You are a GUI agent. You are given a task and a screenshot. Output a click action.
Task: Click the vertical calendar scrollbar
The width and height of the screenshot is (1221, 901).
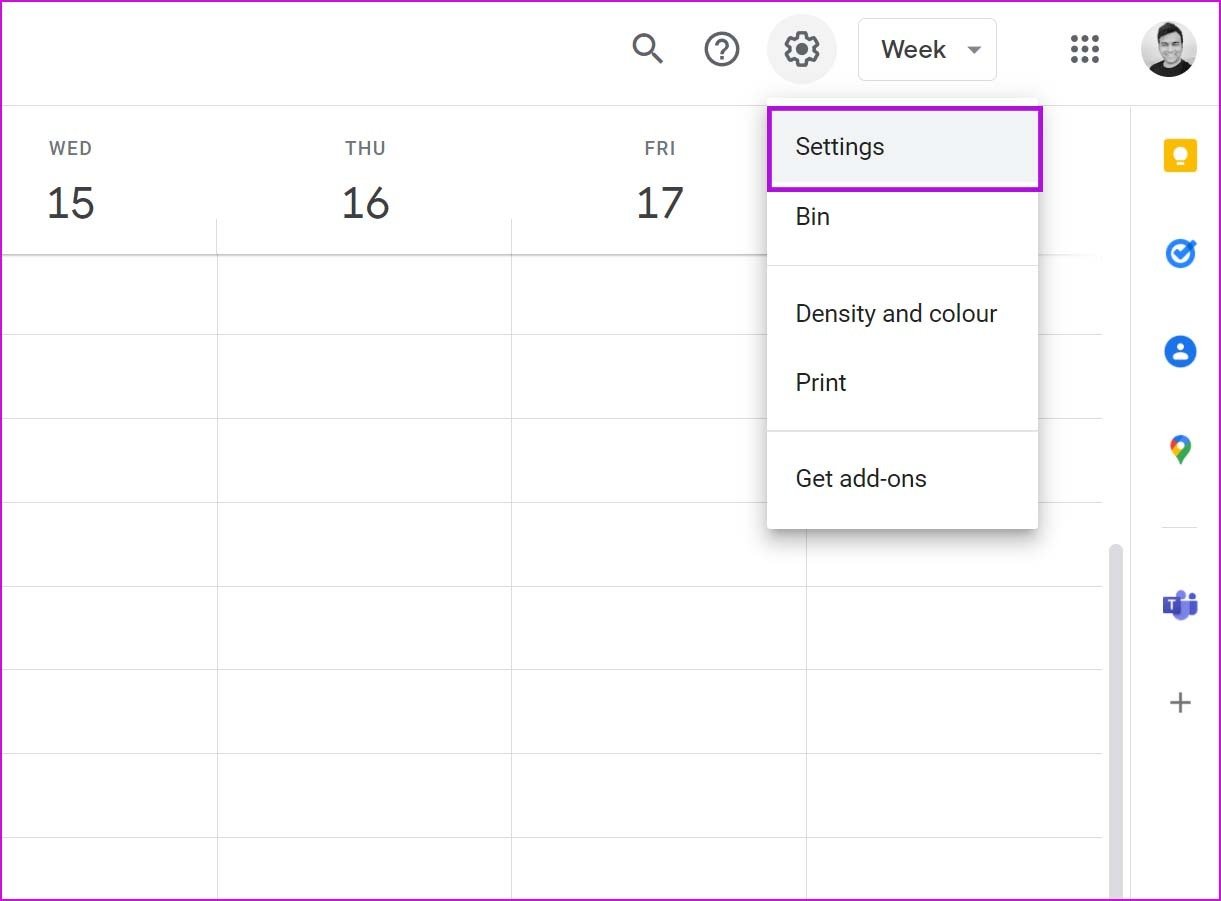(1116, 720)
